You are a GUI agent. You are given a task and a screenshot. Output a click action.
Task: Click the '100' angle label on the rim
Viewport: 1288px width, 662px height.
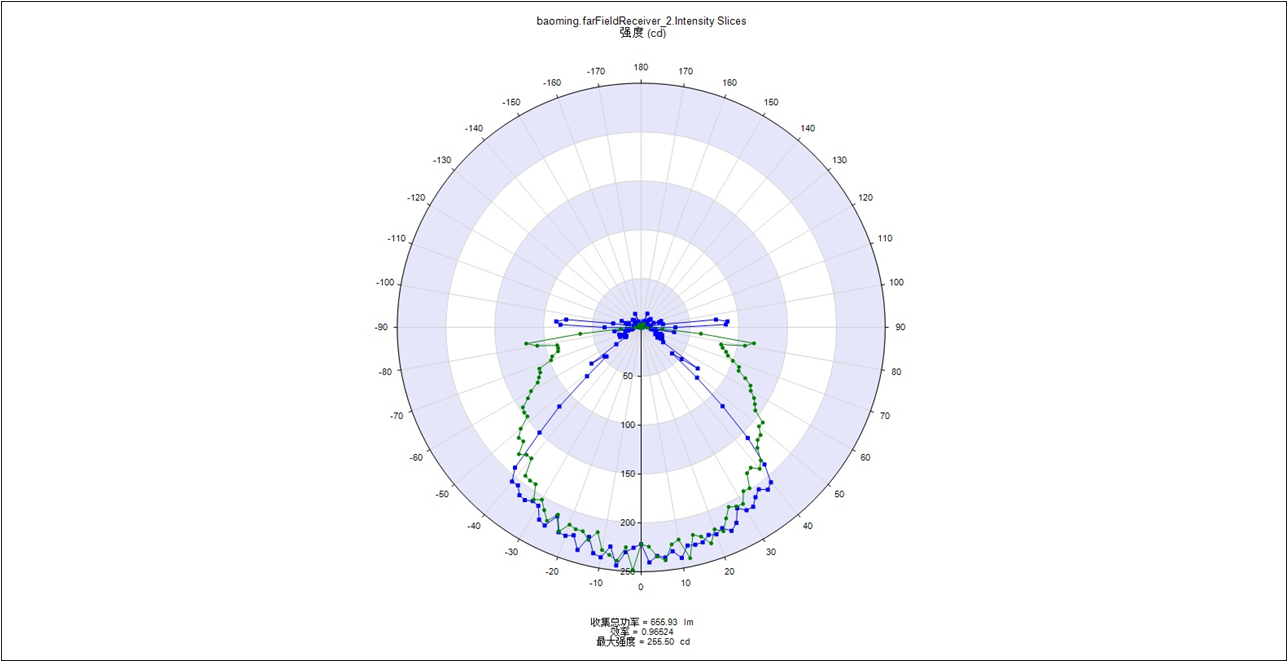(x=896, y=282)
